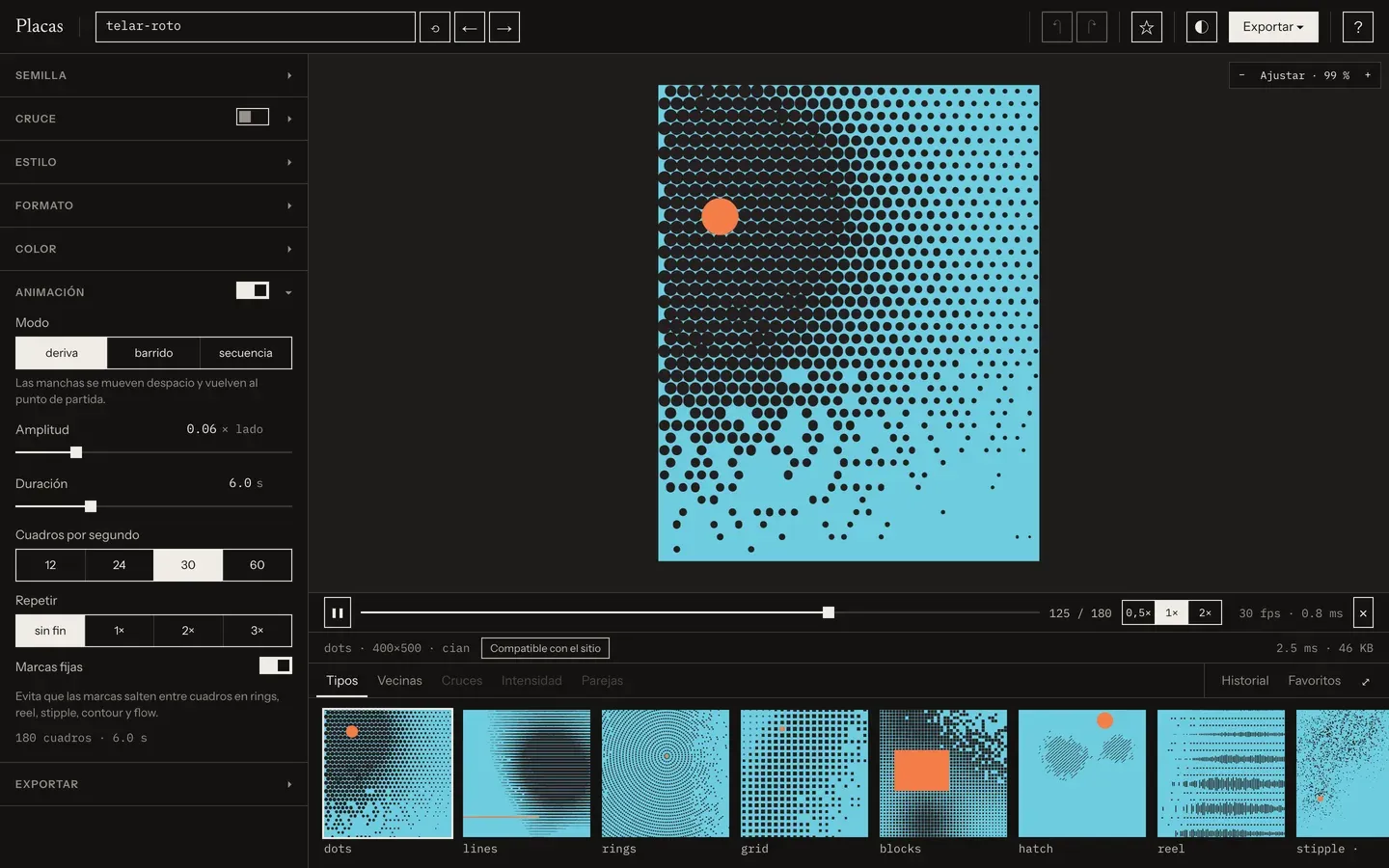Pause the animation playback
The height and width of the screenshot is (868, 1389).
point(338,612)
